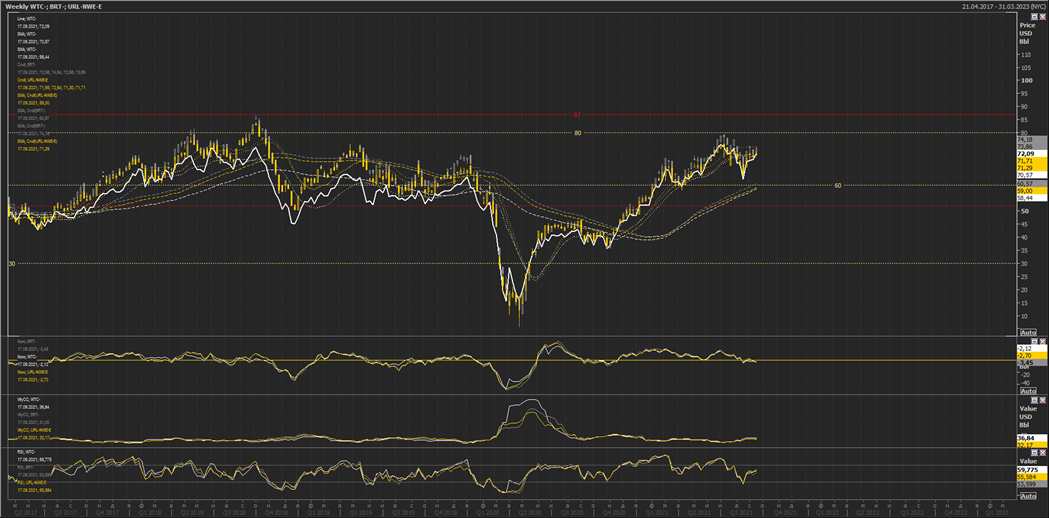The image size is (1049, 518).
Task: Click the 58,44 price tag
Action: [x=1032, y=198]
